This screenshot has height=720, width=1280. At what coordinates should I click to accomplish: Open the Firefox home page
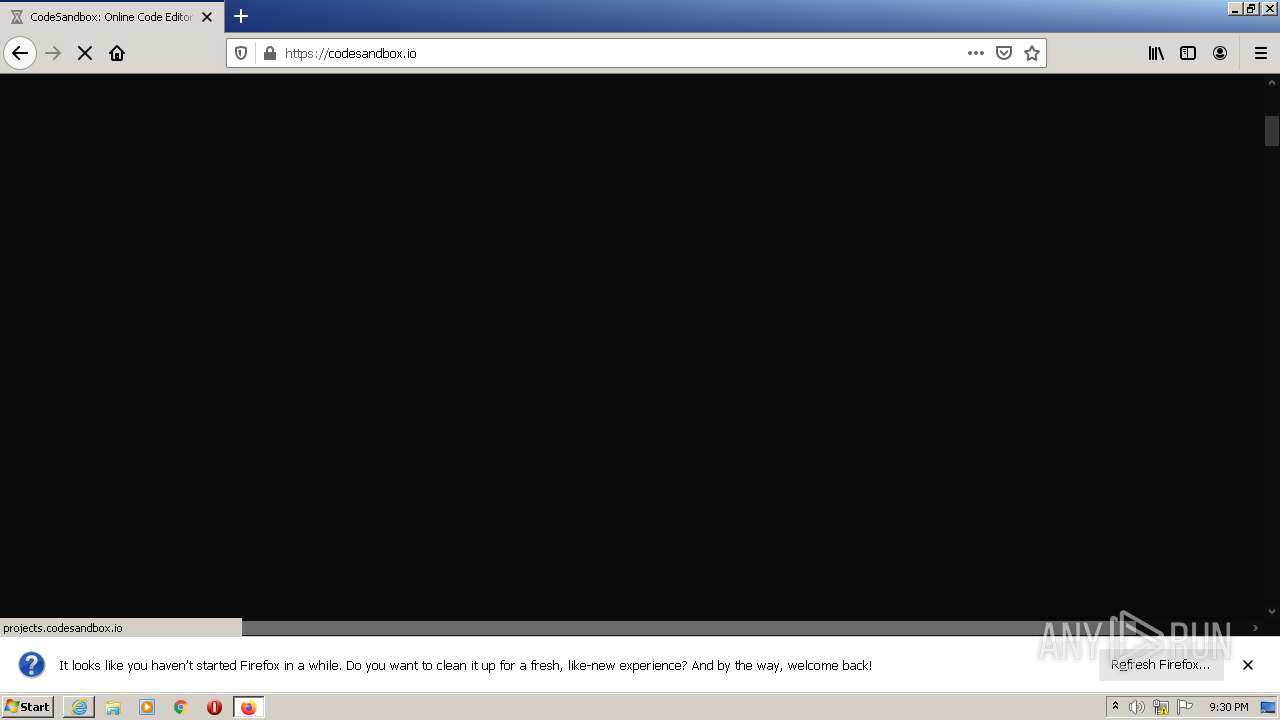117,53
